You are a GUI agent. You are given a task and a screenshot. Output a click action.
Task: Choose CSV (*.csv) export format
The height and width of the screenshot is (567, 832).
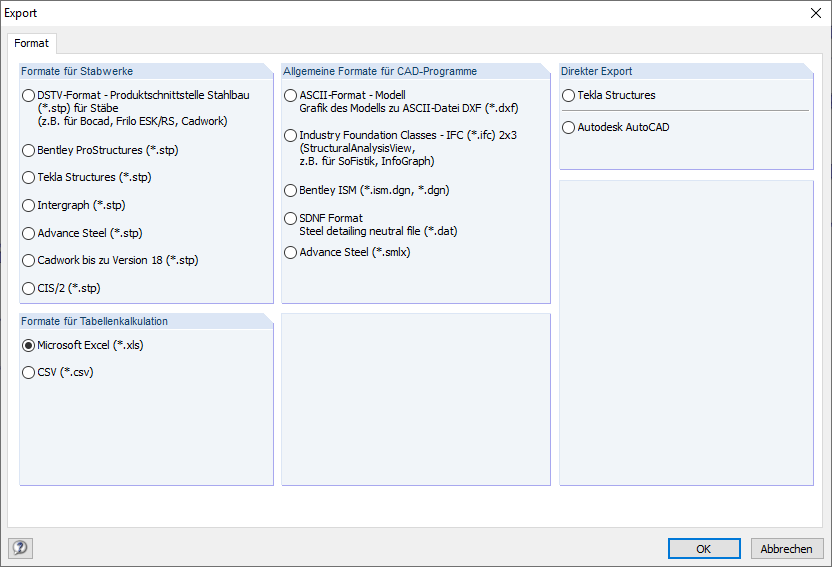[28, 372]
